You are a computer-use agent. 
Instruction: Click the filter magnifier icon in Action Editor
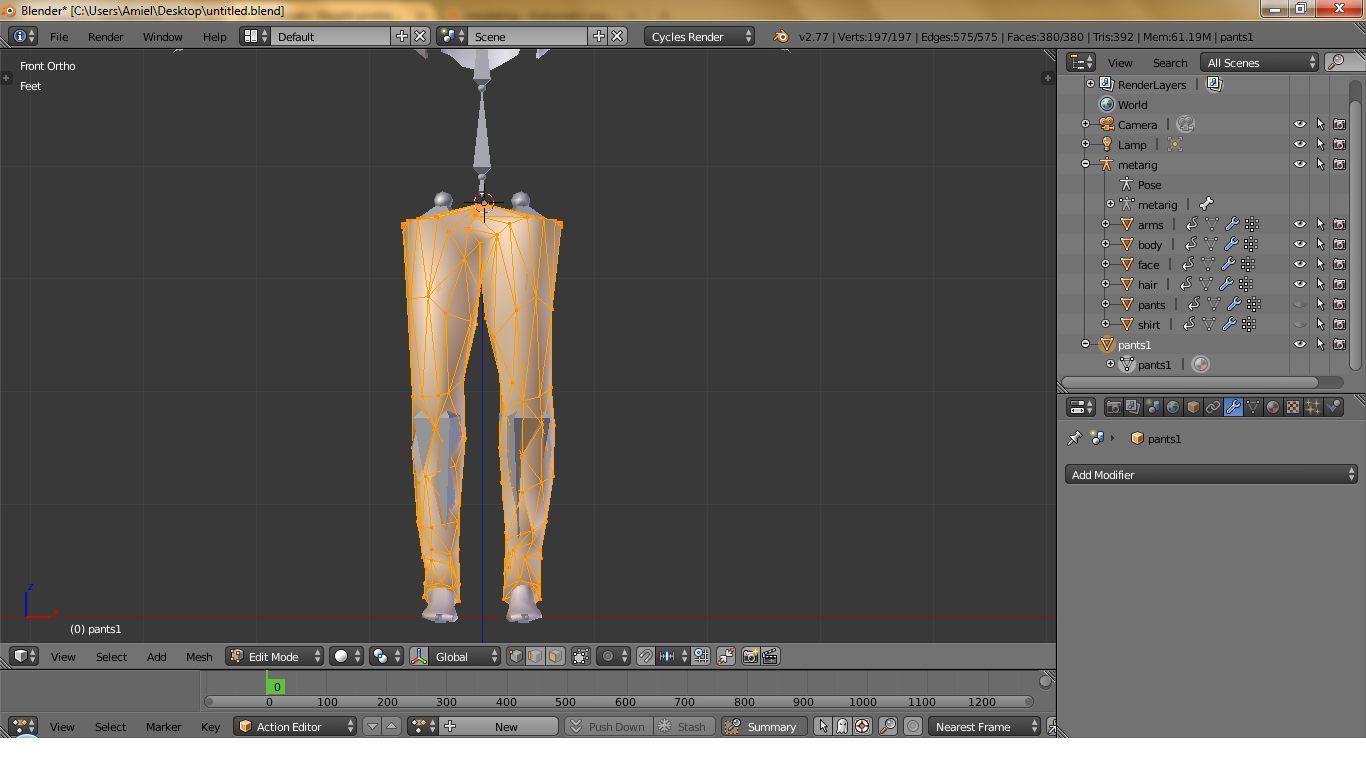pos(888,726)
